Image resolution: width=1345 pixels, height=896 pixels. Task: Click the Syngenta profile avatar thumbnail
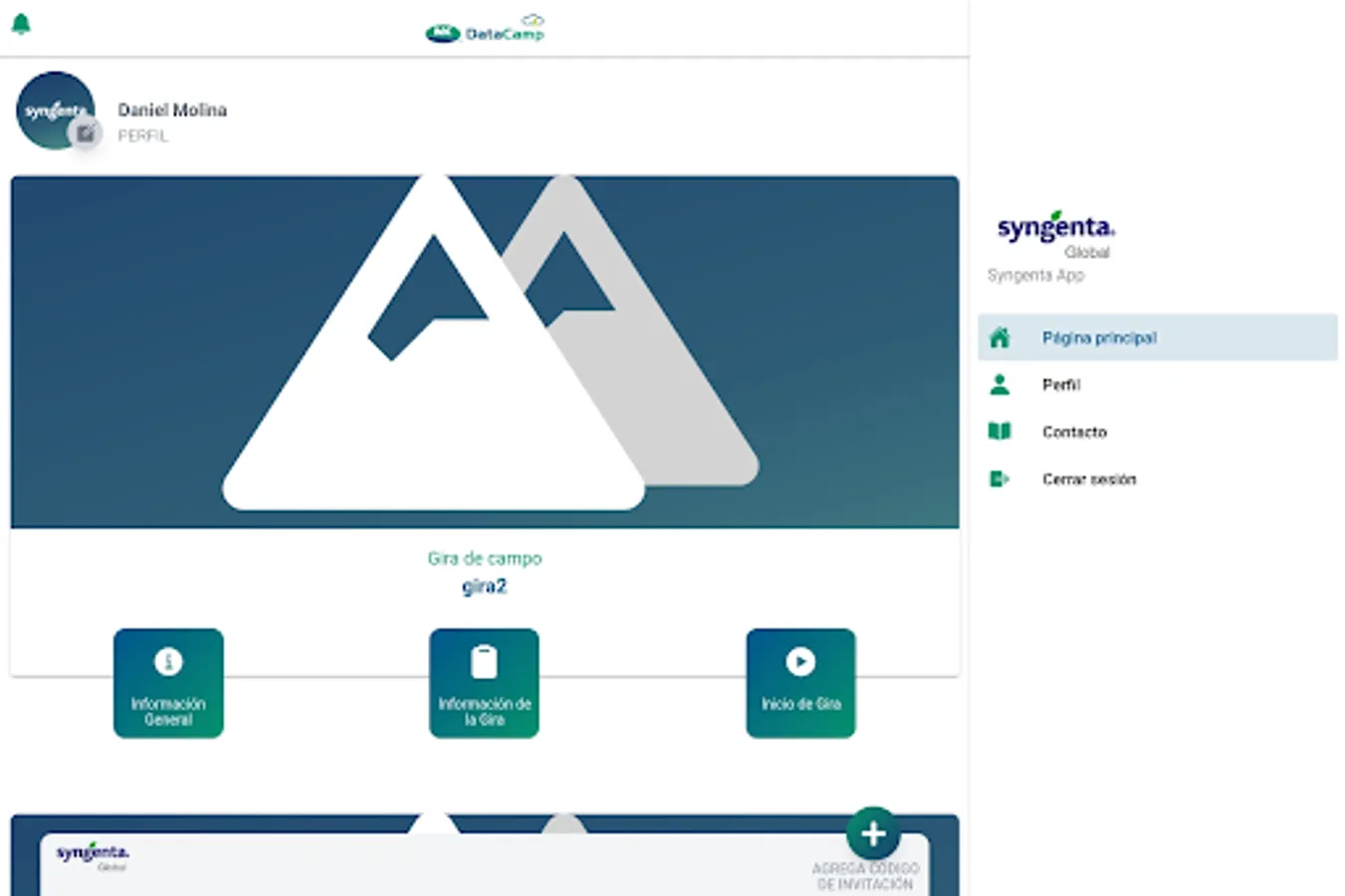click(55, 110)
